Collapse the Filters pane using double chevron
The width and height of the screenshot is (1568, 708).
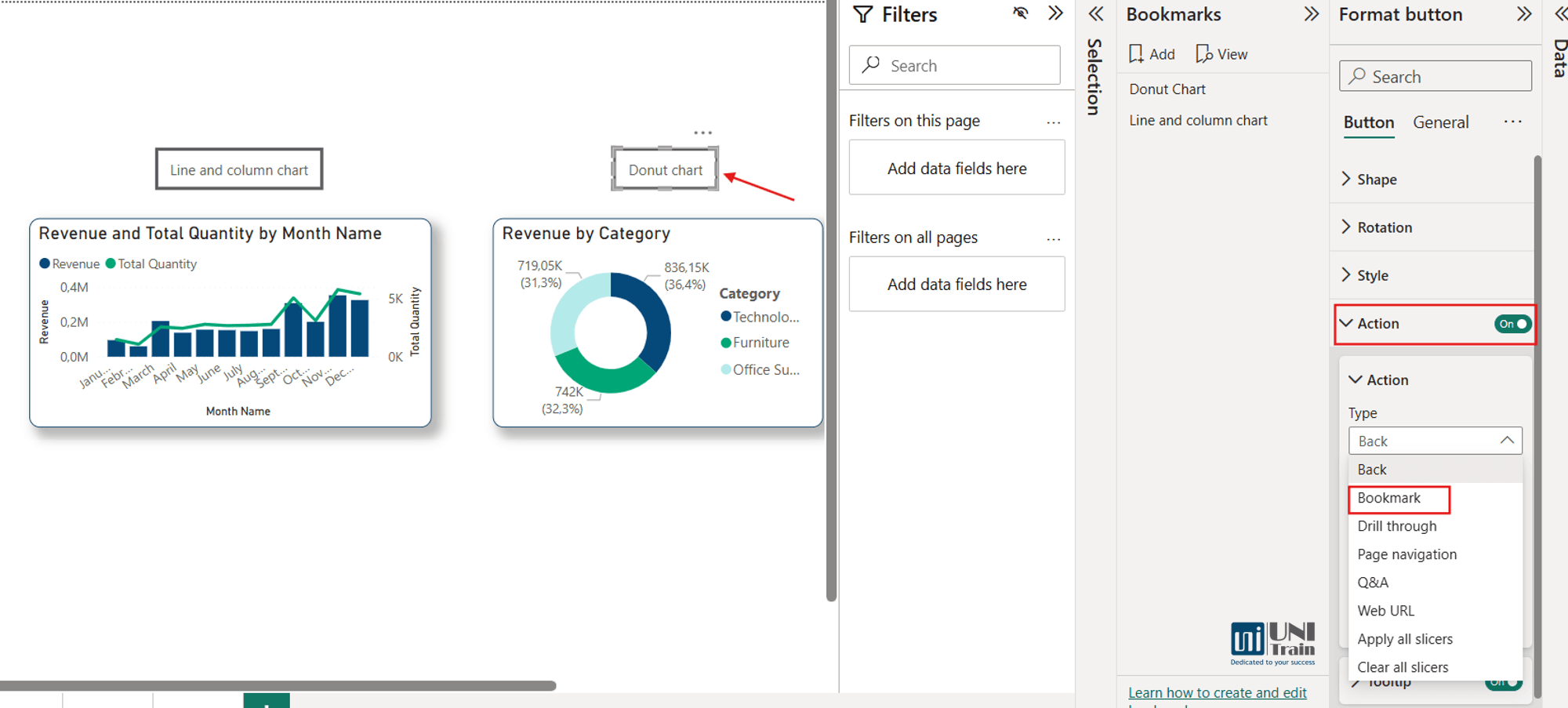(x=1056, y=13)
